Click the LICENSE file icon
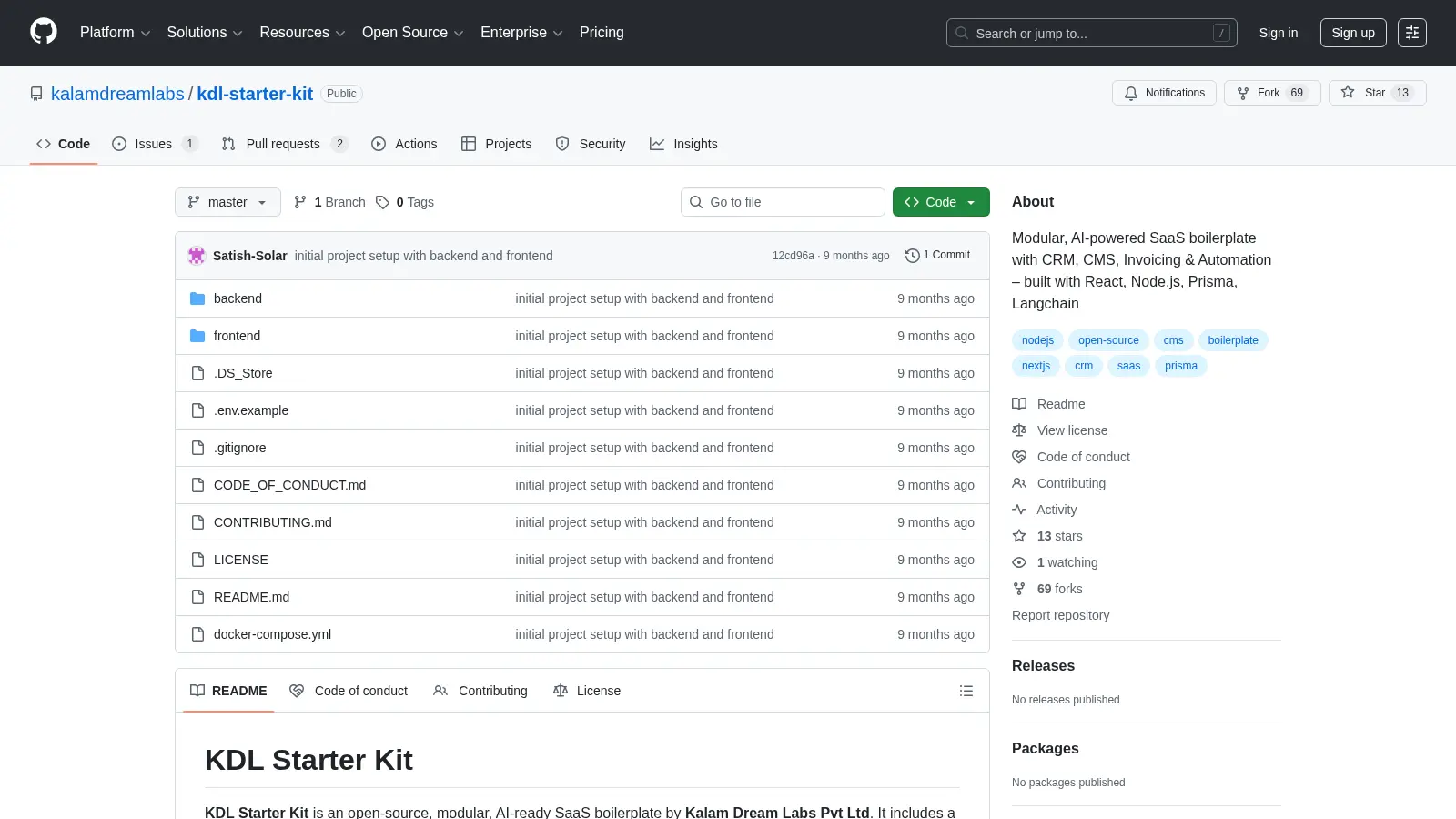This screenshot has width=1456, height=819. tap(197, 560)
